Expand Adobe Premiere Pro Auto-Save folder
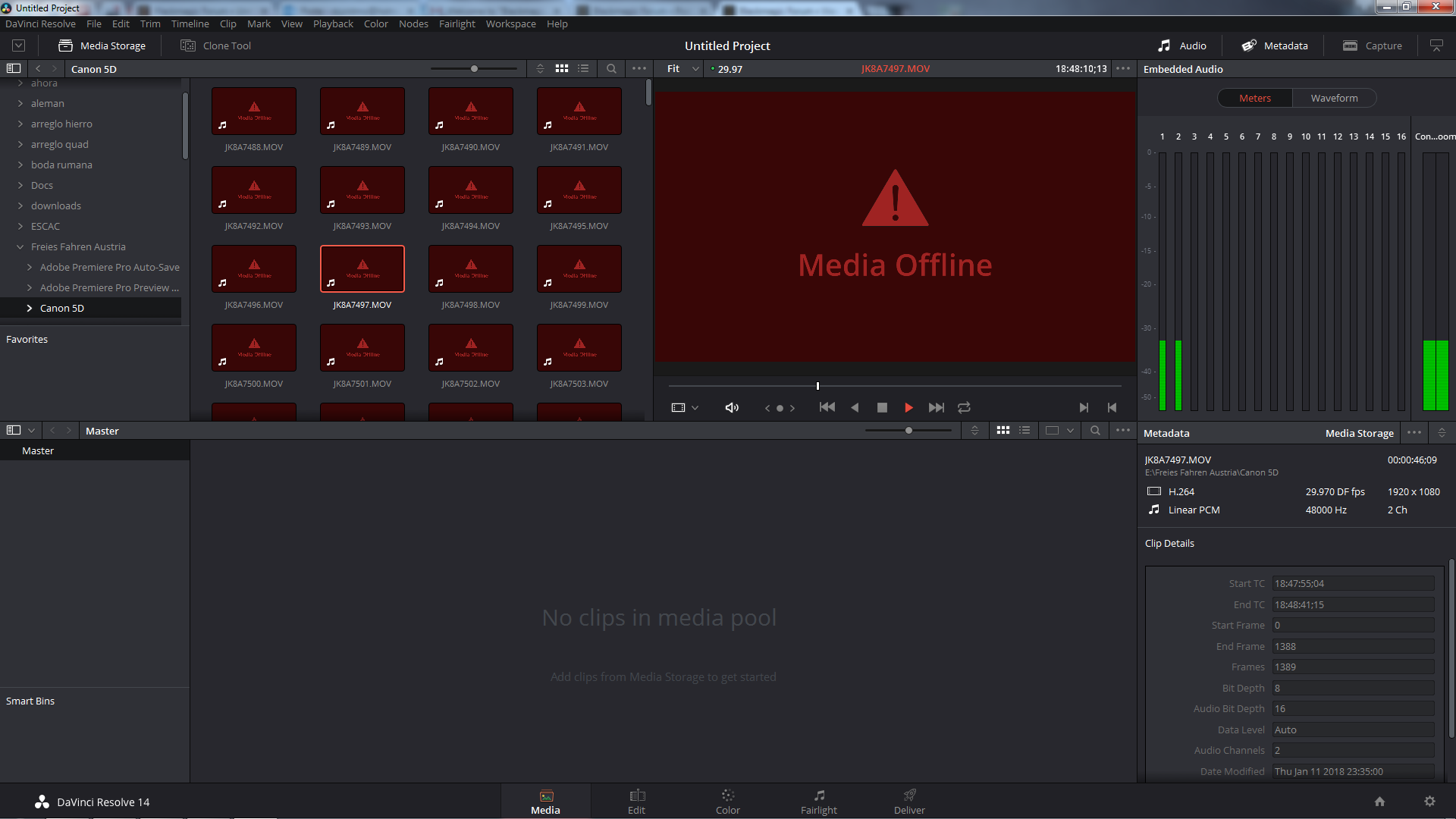 coord(30,267)
